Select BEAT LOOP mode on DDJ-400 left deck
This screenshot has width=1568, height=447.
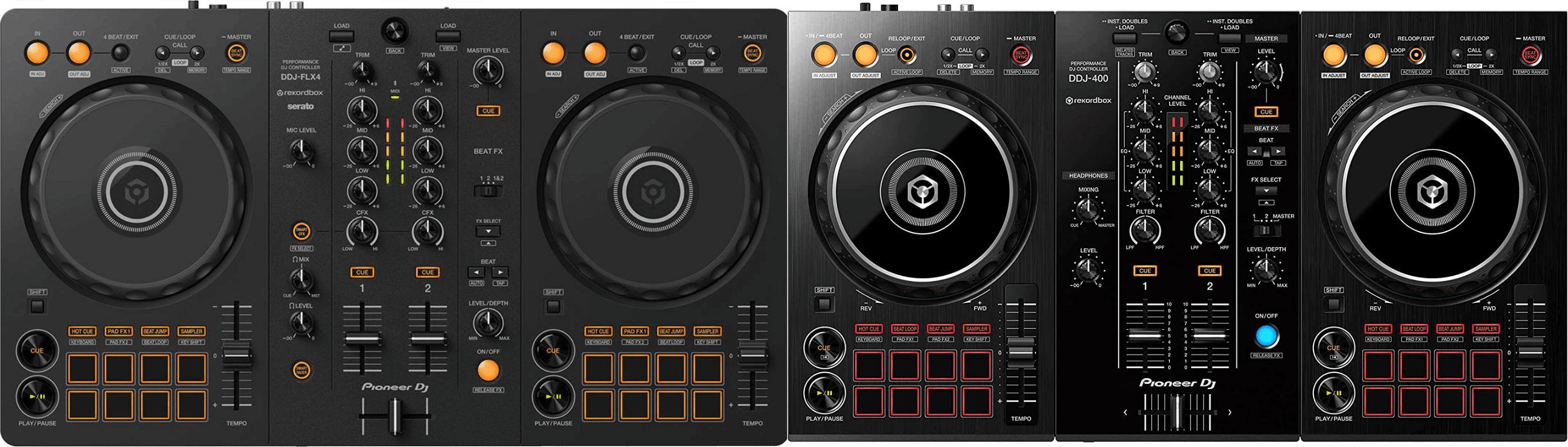(x=904, y=329)
